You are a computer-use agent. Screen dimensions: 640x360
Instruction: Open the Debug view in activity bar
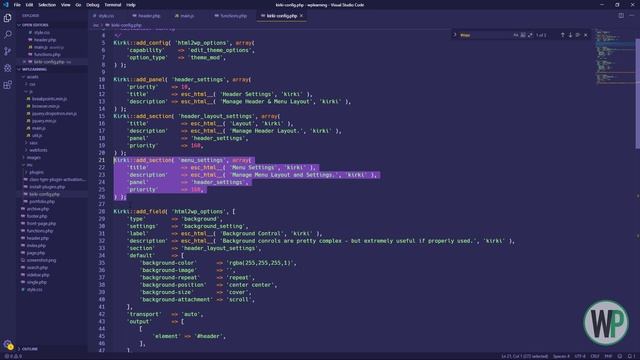coord(8,68)
